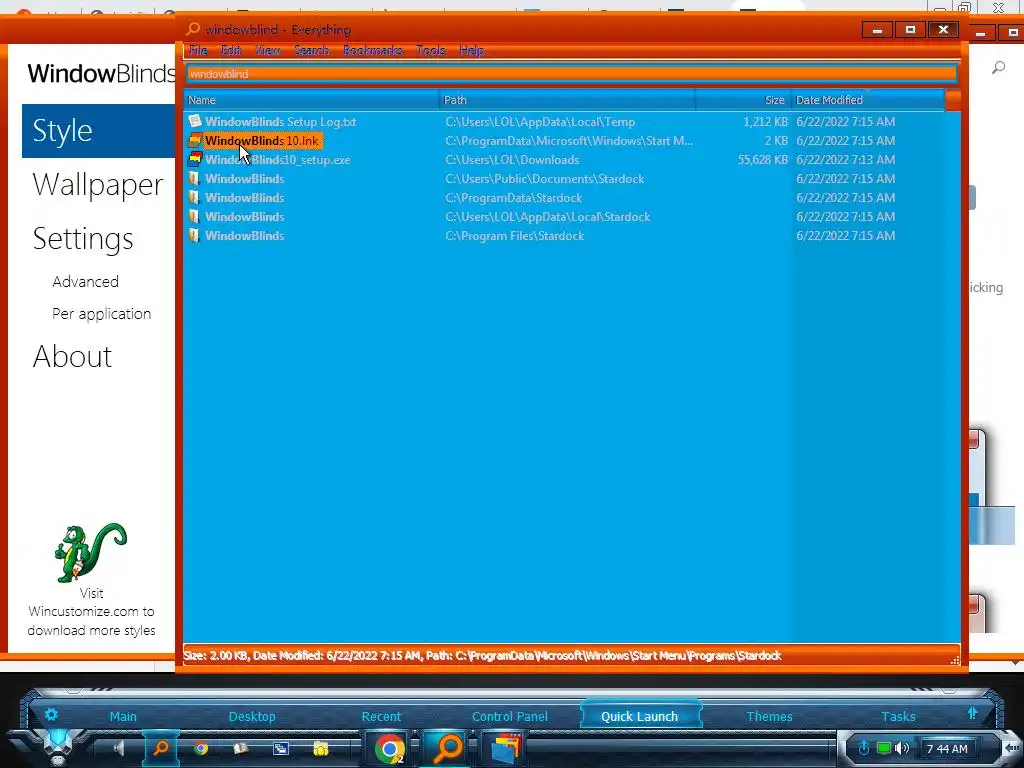Switch to WindowBlinds via large taskbar icon
This screenshot has width=1024, height=768.
(506, 748)
